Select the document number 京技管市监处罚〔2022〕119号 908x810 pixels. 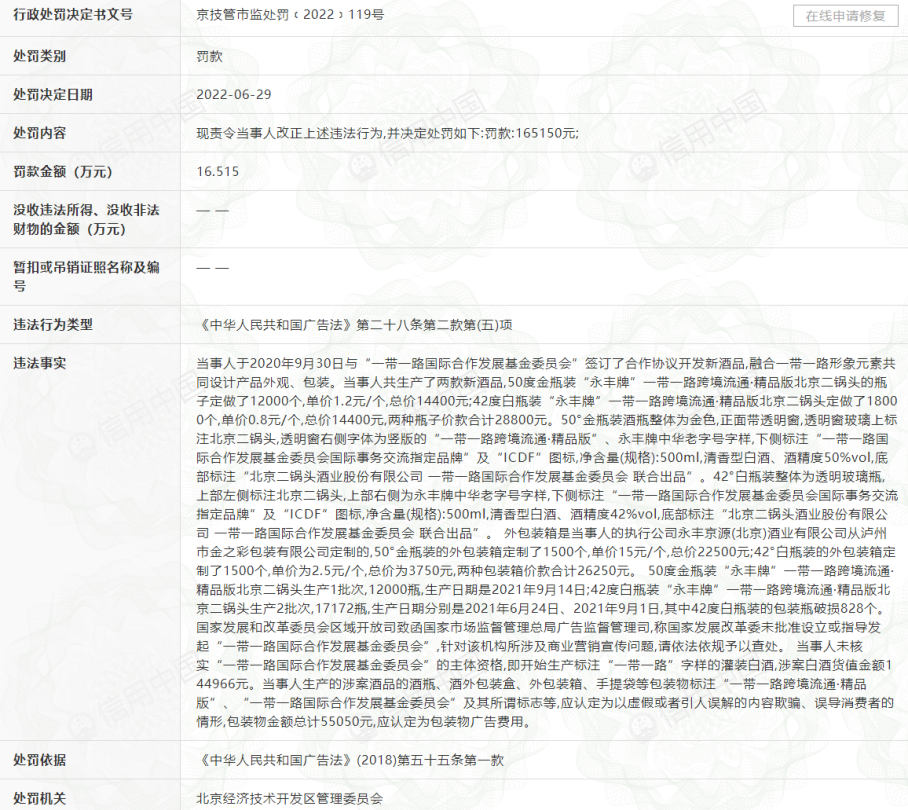click(x=290, y=15)
